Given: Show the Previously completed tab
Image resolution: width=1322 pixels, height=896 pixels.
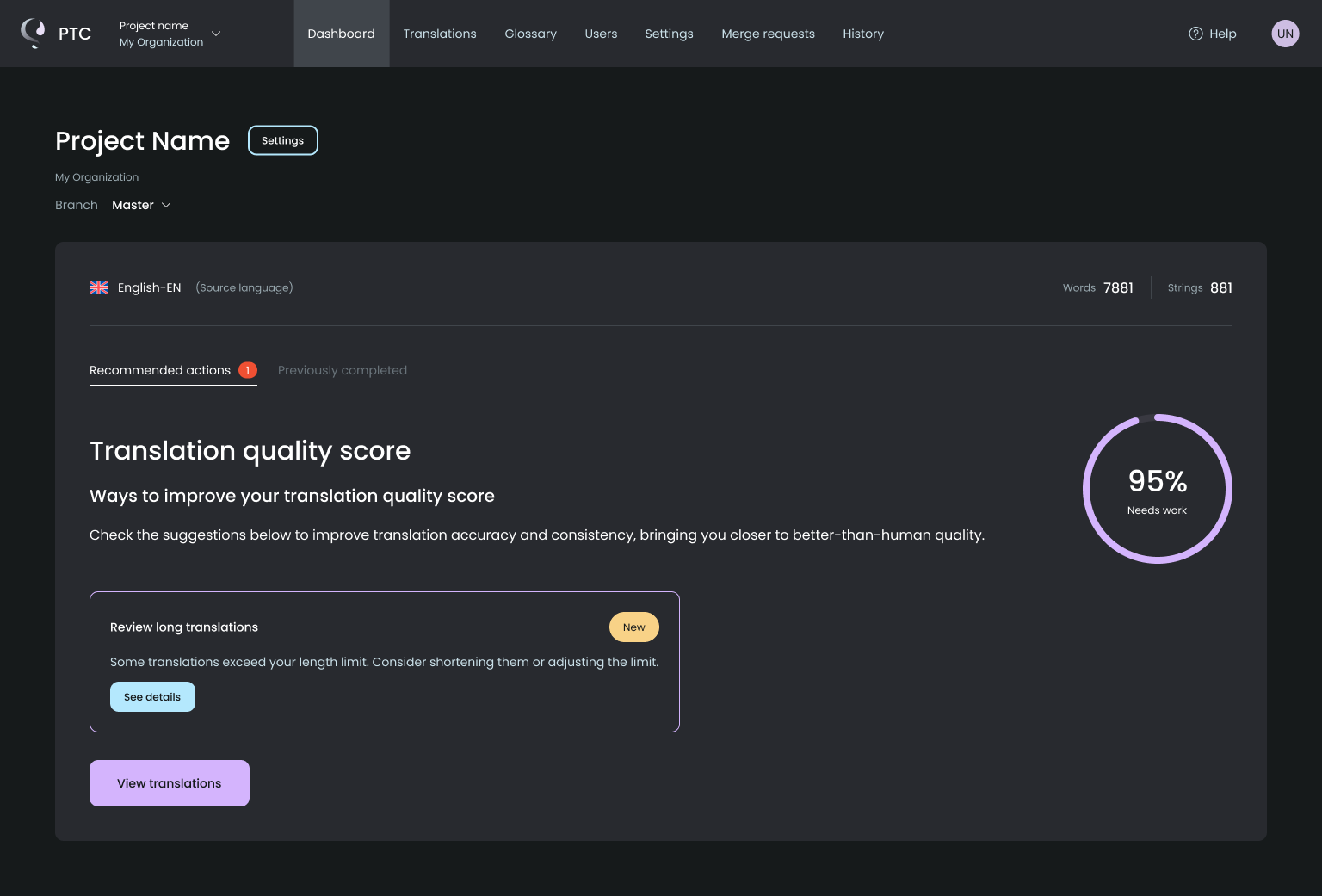Looking at the screenshot, I should tap(342, 370).
